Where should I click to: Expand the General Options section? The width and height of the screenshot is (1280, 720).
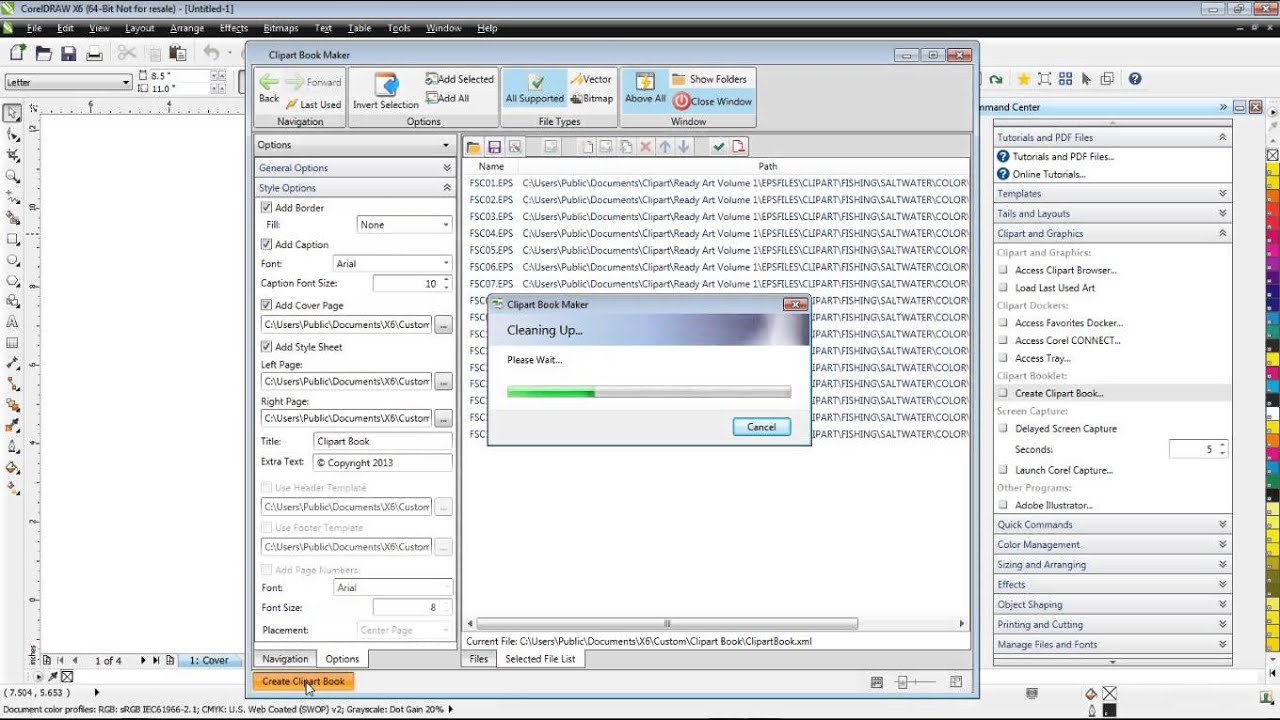[x=355, y=168]
